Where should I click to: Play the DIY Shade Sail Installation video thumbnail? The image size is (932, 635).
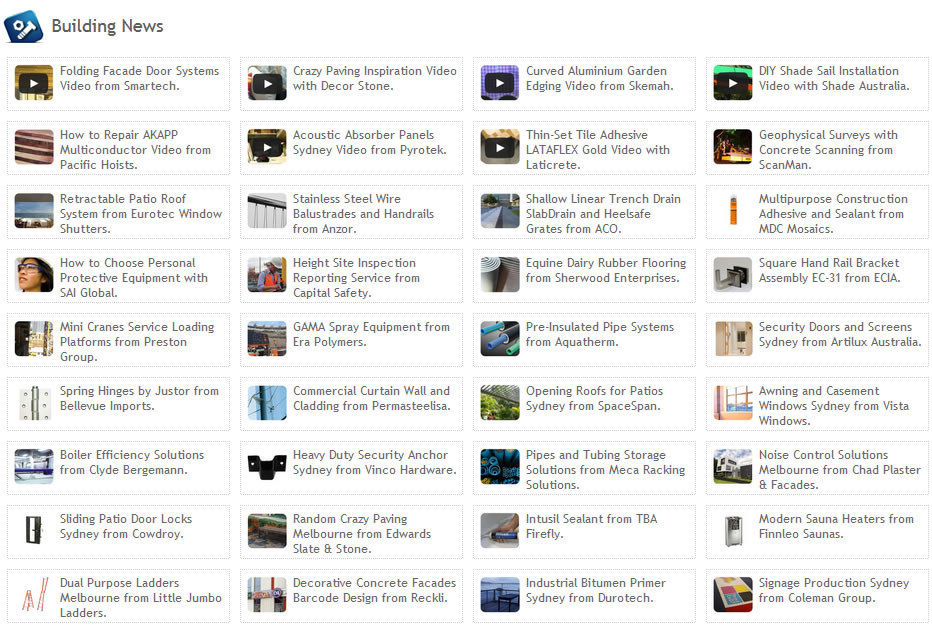coord(733,83)
